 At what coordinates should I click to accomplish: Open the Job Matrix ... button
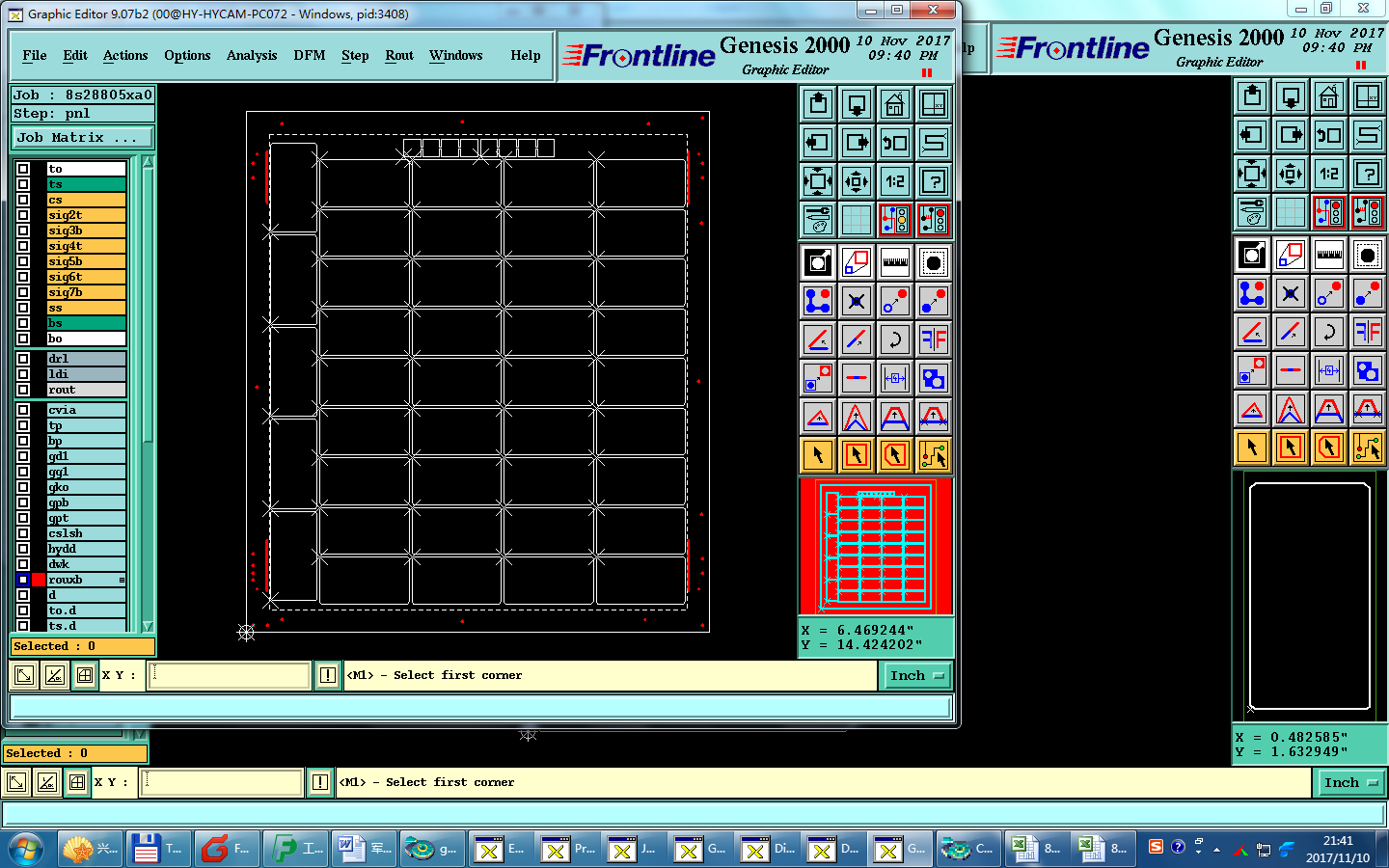pos(83,137)
